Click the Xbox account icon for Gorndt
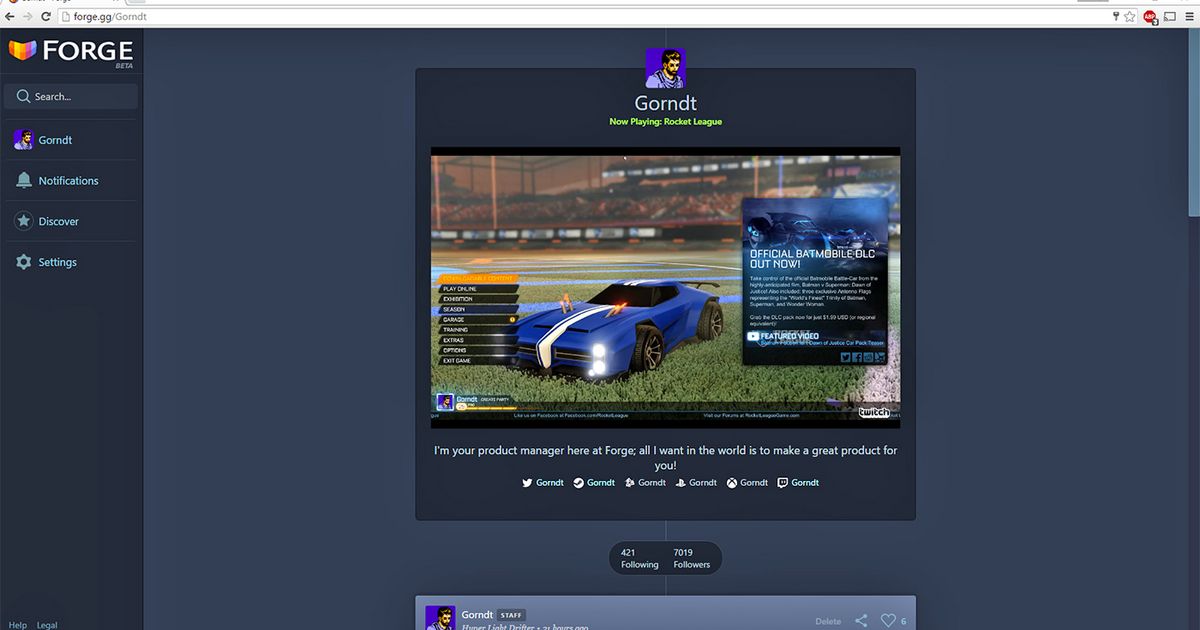The width and height of the screenshot is (1200, 630). (733, 482)
